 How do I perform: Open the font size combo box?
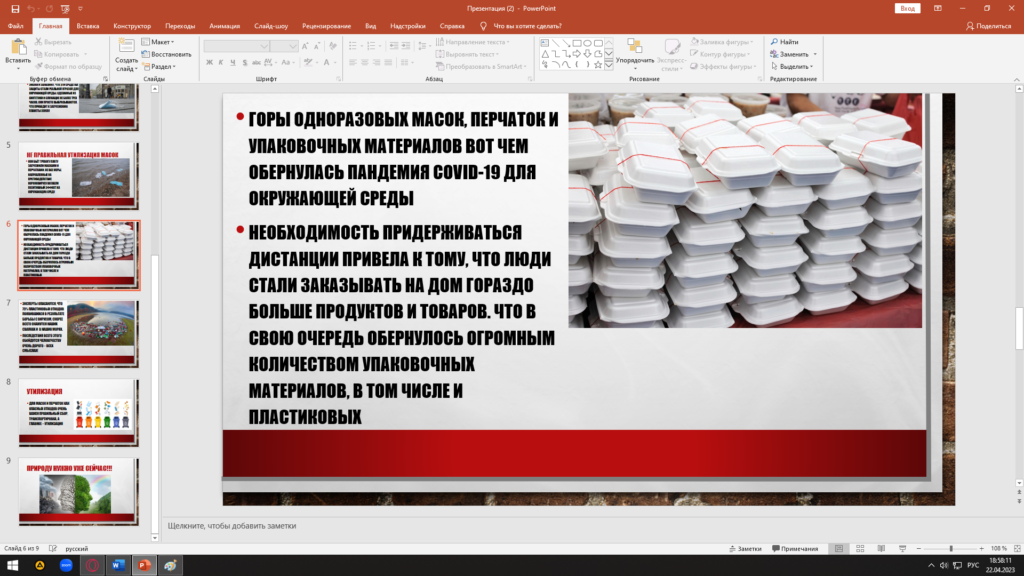point(284,46)
